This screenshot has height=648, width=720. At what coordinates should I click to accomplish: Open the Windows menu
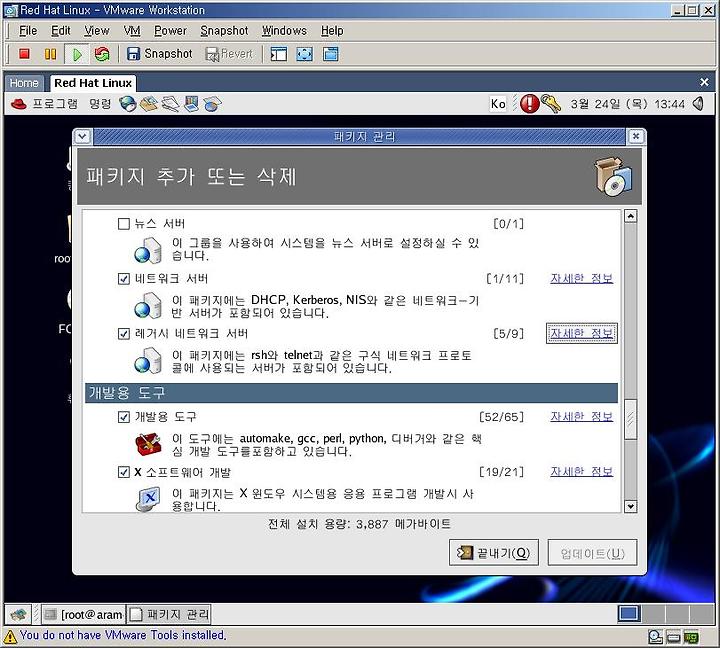(284, 31)
